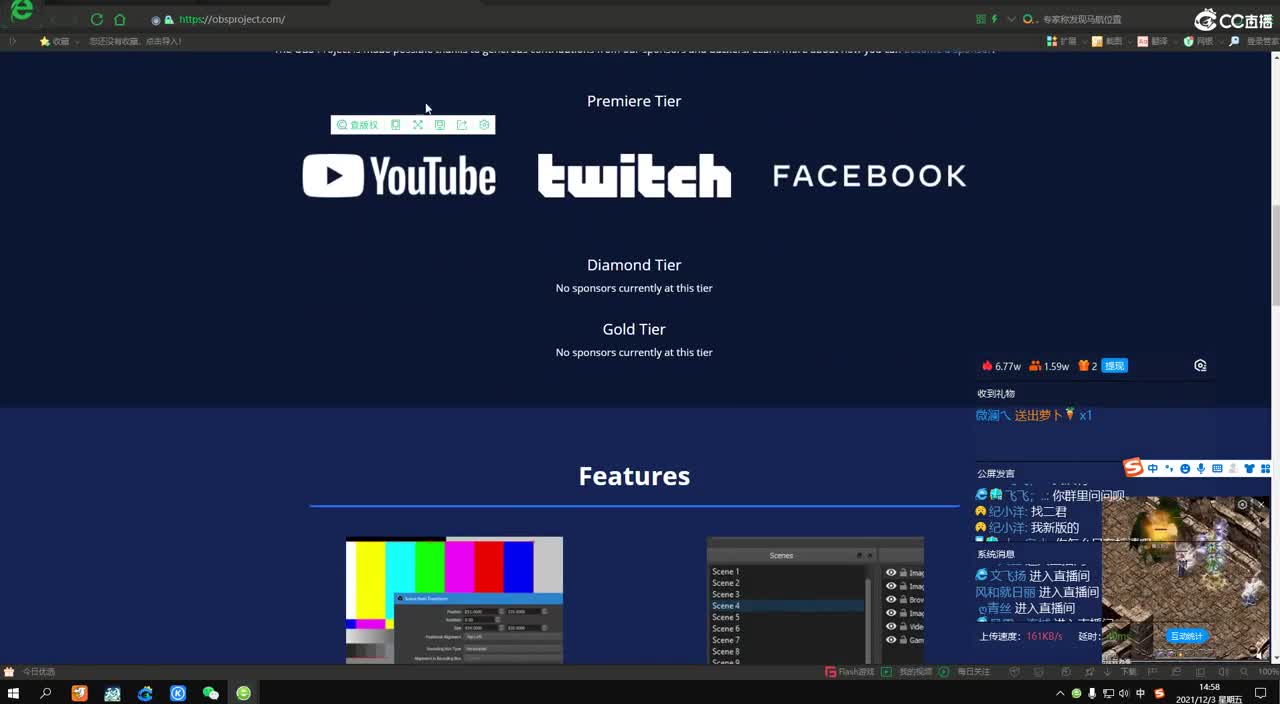
Task: Open the 扩展 extensions button
Action: (x=1062, y=41)
